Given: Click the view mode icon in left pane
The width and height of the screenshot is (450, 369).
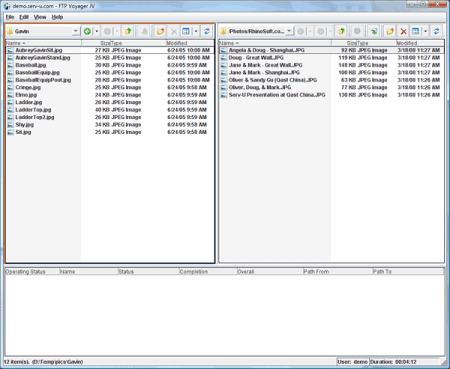Looking at the screenshot, I should coord(186,31).
